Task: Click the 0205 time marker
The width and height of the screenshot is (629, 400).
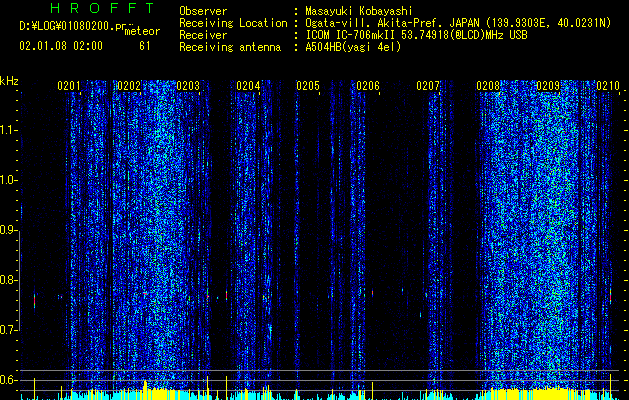Action: tap(308, 85)
